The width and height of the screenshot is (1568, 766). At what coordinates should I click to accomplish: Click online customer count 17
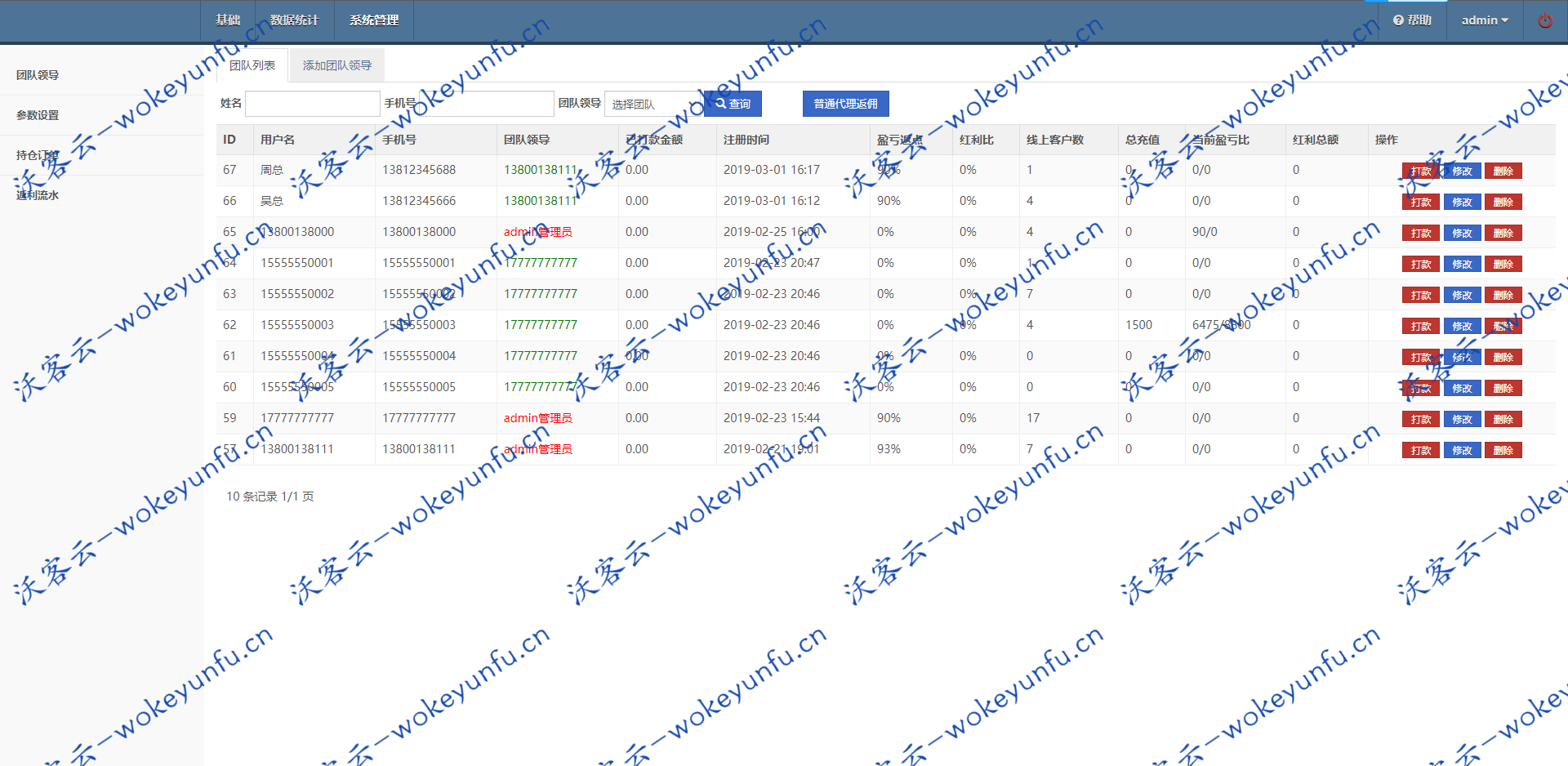[x=1033, y=418]
